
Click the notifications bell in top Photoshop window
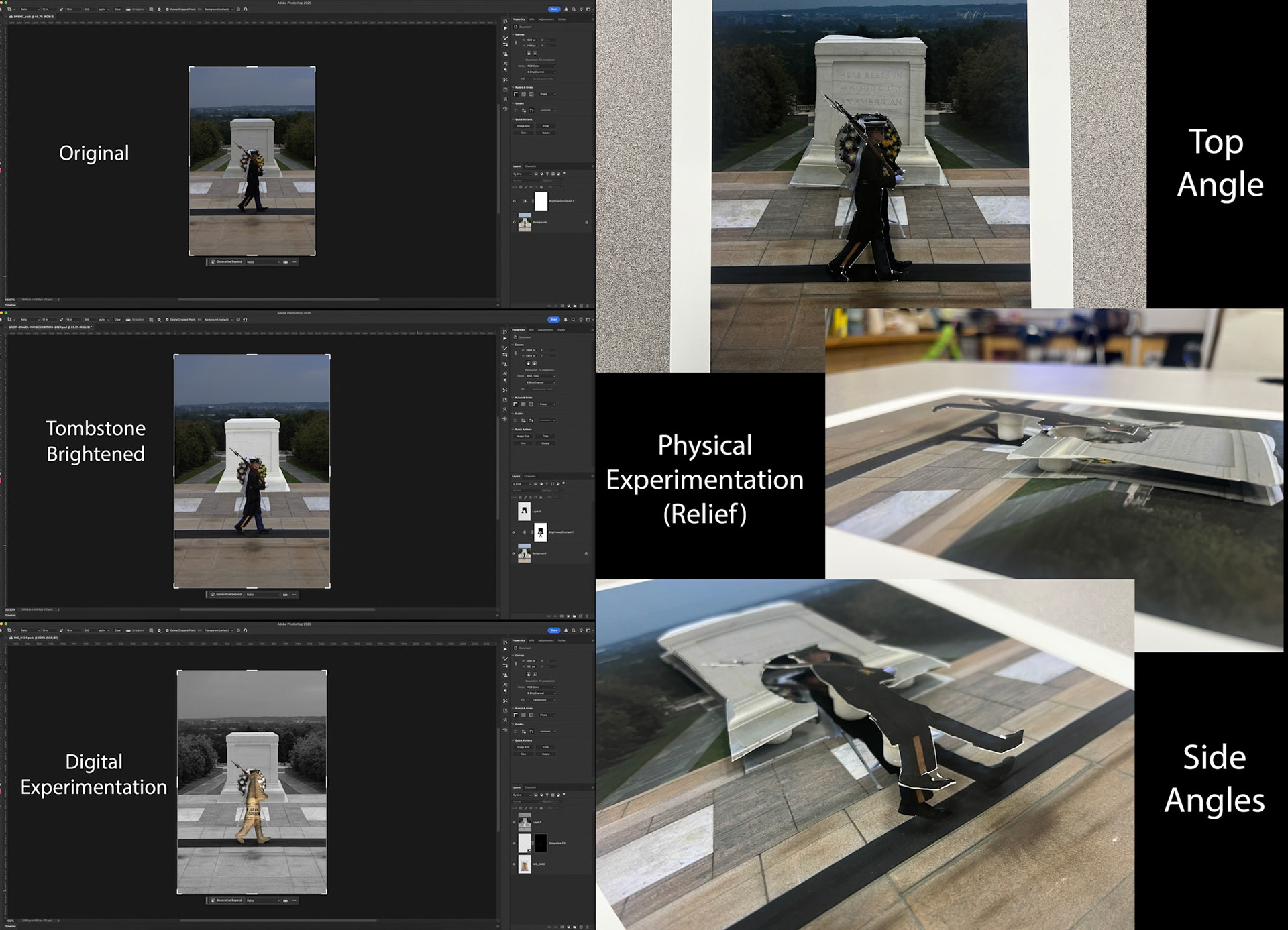(566, 9)
